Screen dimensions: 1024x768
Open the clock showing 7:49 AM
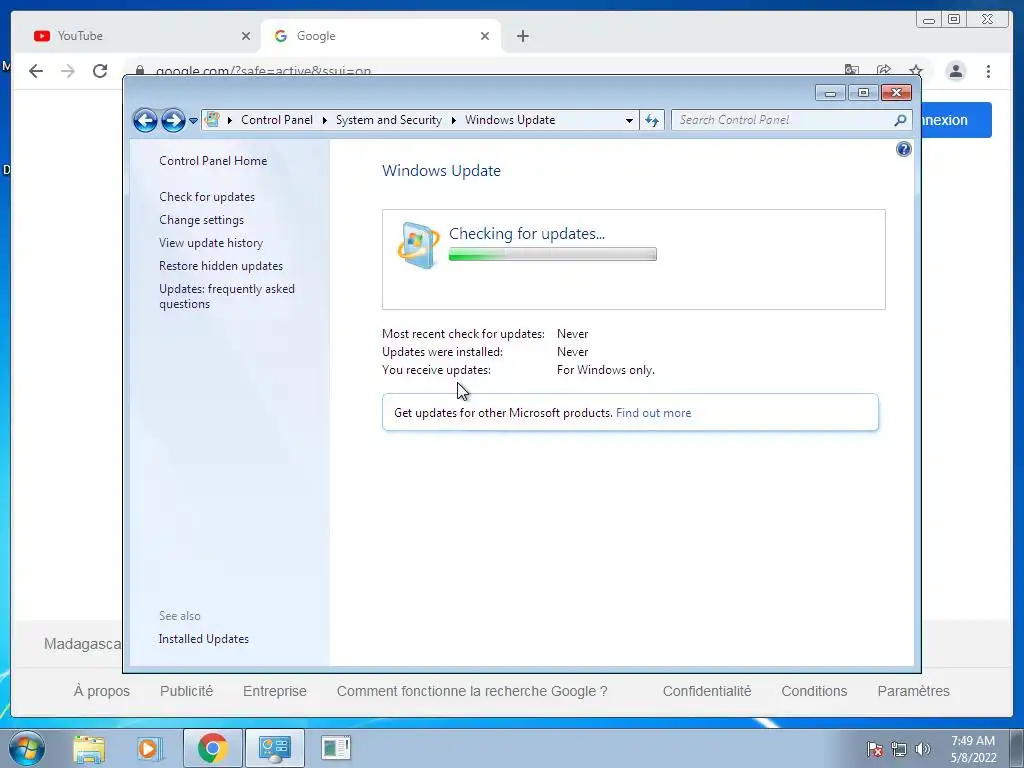click(x=973, y=749)
